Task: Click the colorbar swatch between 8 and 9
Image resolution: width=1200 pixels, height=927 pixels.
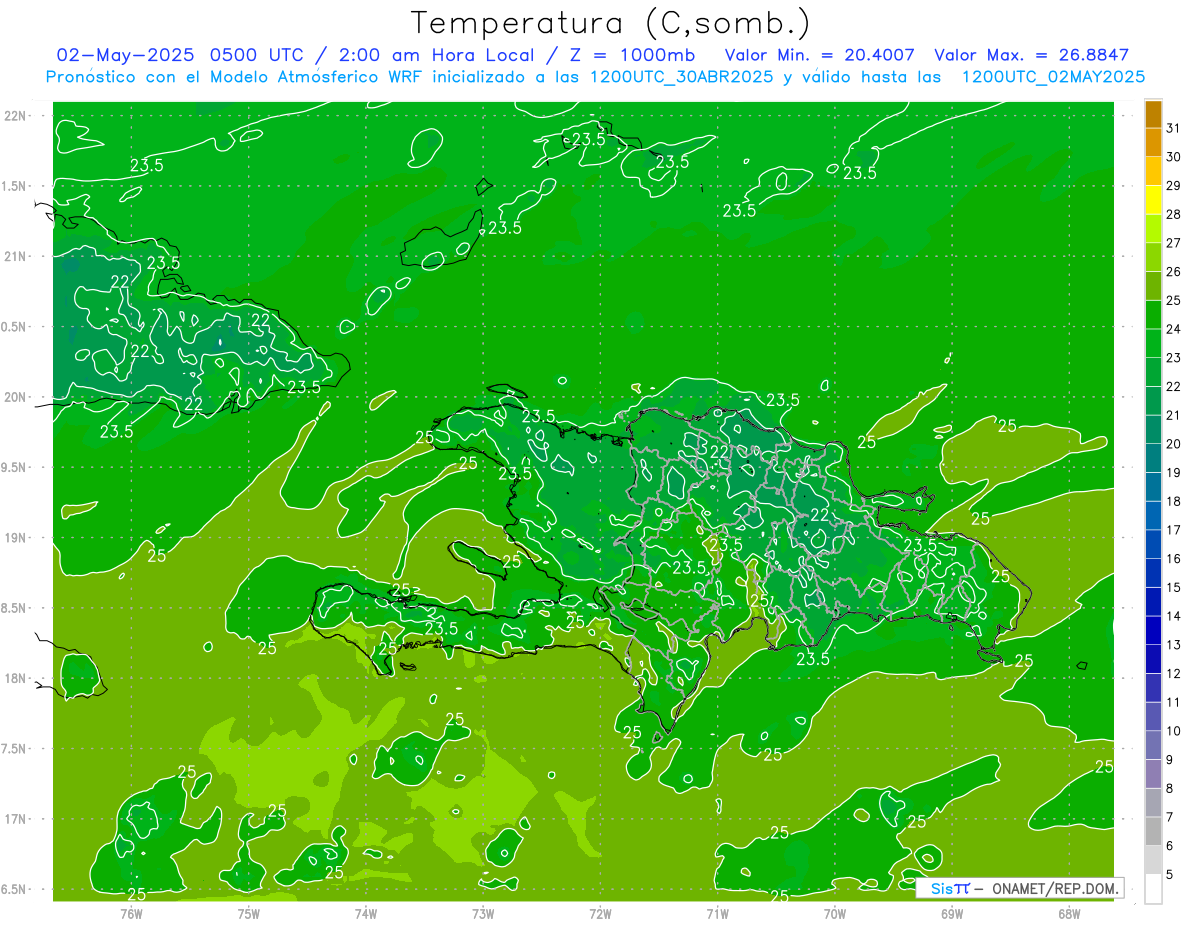Action: [x=1153, y=775]
